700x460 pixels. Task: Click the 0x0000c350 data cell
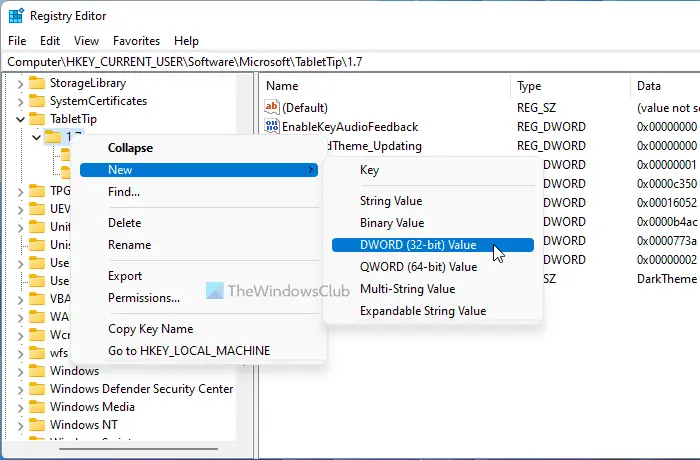[x=667, y=184]
